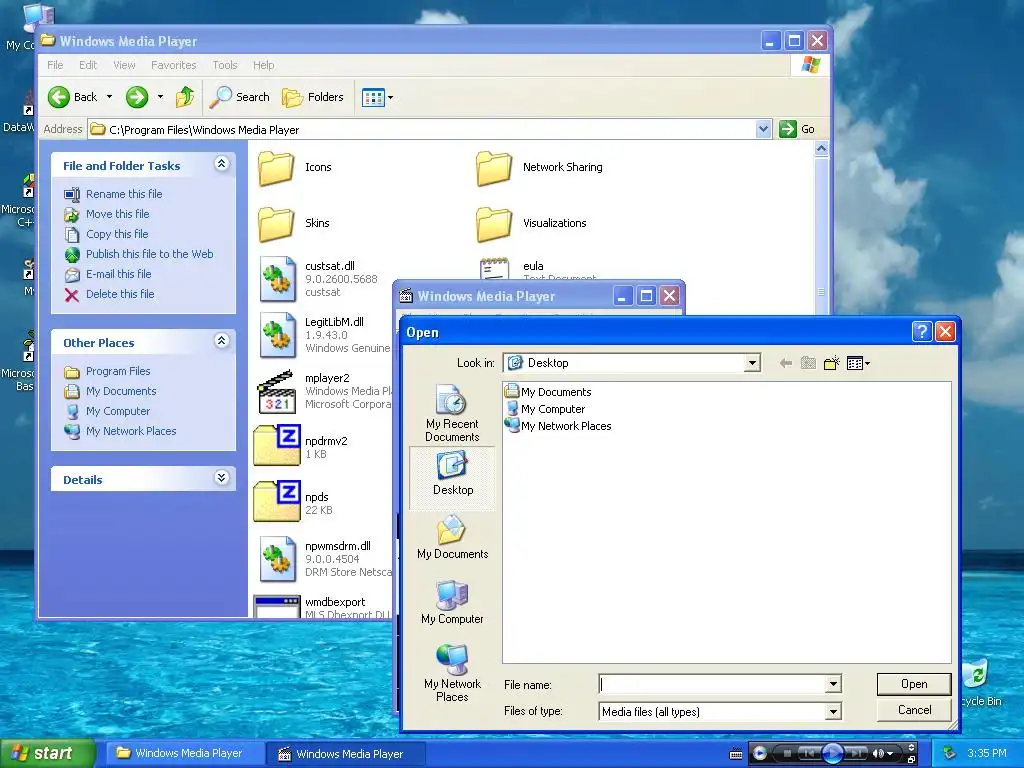Click the Go button beside the address bar
1024x768 pixels.
coord(797,129)
